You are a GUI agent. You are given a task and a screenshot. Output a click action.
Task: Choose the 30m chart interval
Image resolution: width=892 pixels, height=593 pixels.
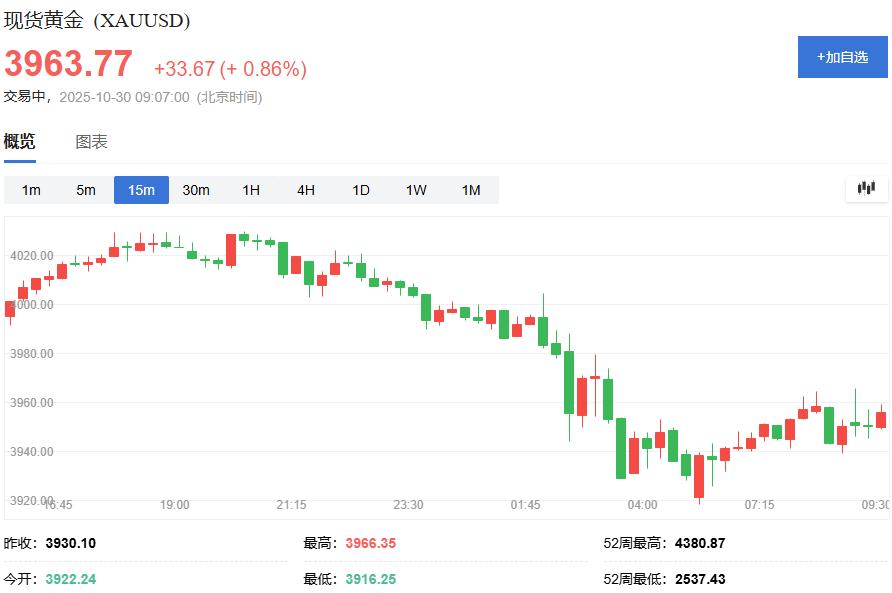(x=196, y=189)
